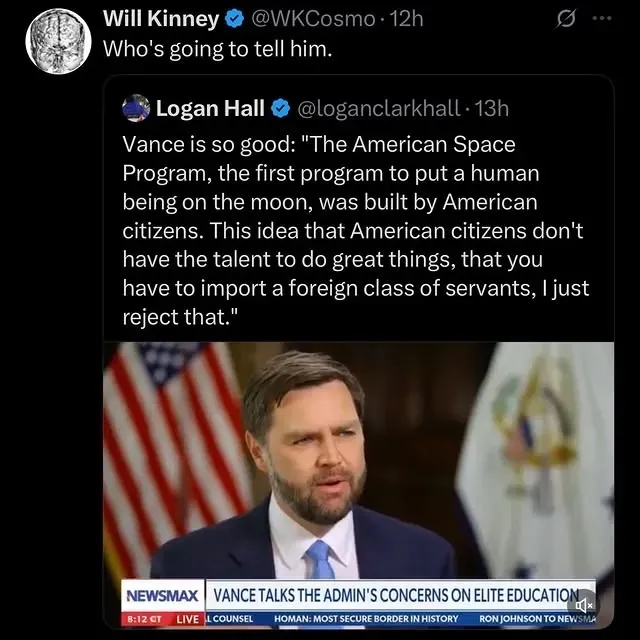Click Logan Hall's small avatar
The image size is (640, 640).
136,108
